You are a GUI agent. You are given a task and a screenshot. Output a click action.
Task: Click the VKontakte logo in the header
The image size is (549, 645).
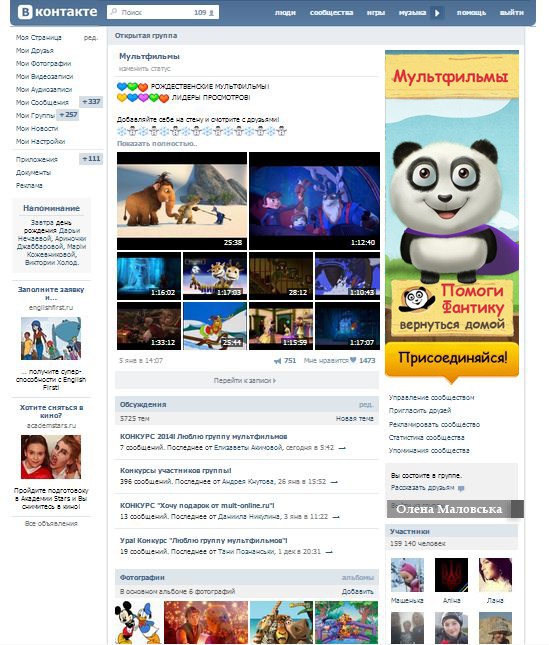[57, 12]
